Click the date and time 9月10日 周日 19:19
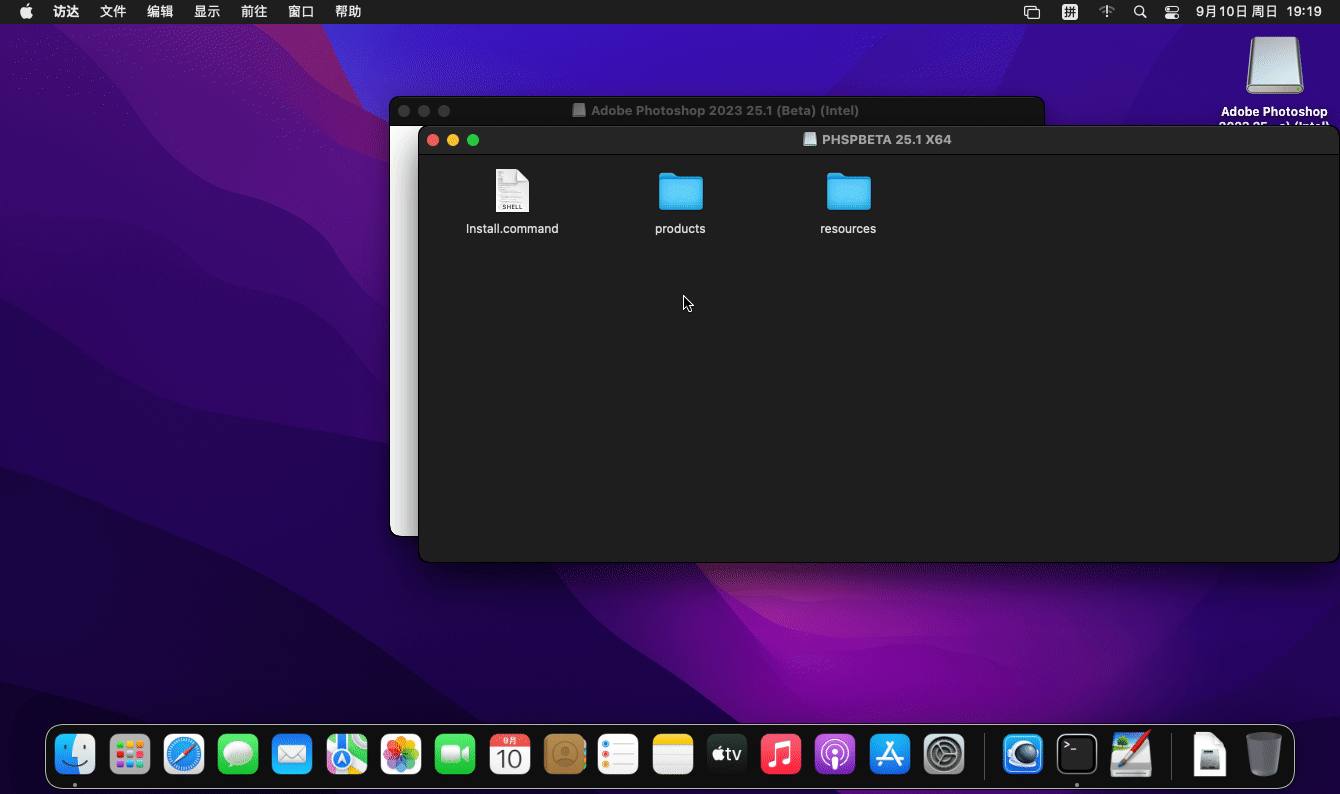The width and height of the screenshot is (1340, 794). (x=1259, y=12)
